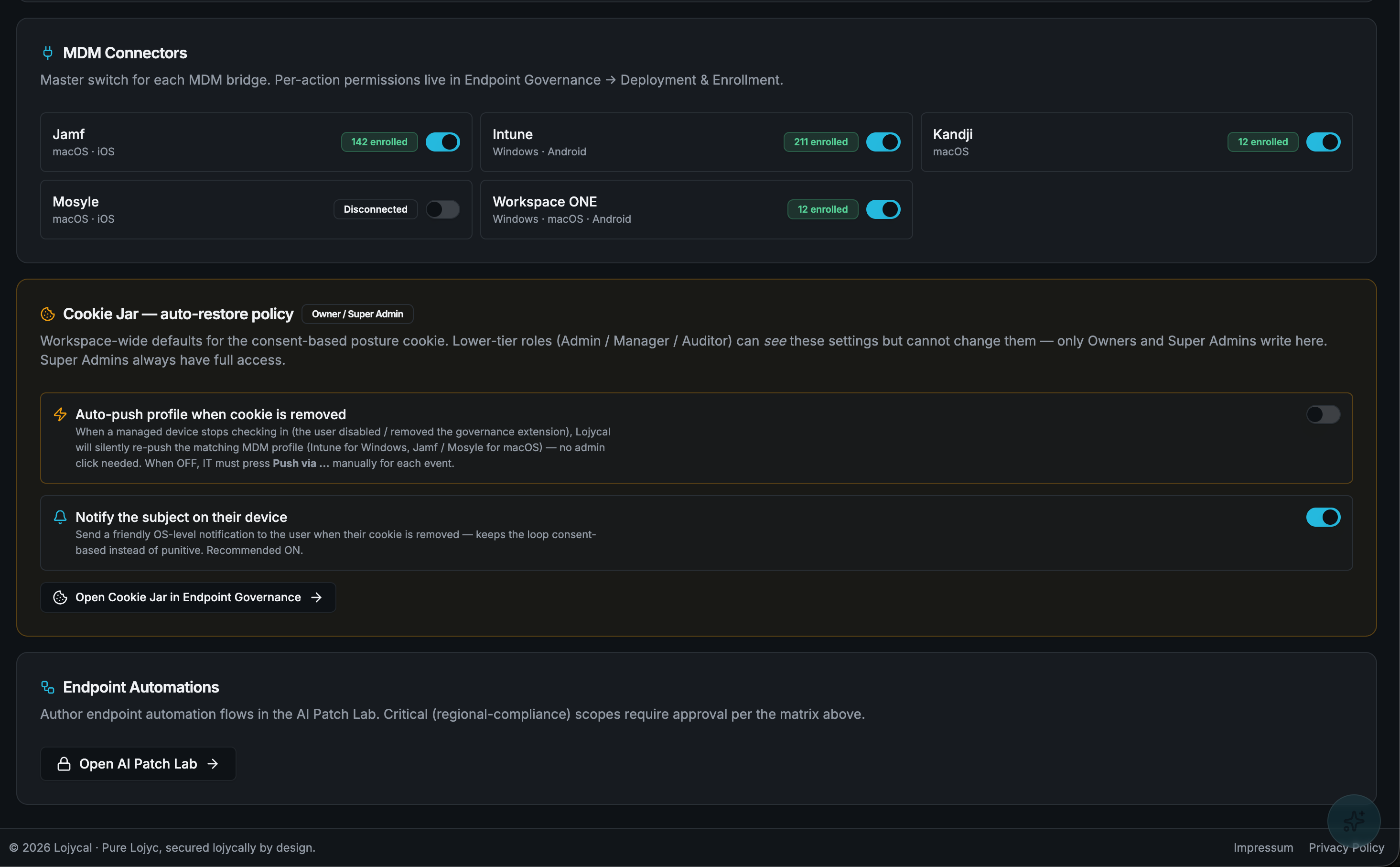This screenshot has height=867, width=1400.
Task: Click the 142 enrolled badge for Jamf
Action: click(x=379, y=142)
